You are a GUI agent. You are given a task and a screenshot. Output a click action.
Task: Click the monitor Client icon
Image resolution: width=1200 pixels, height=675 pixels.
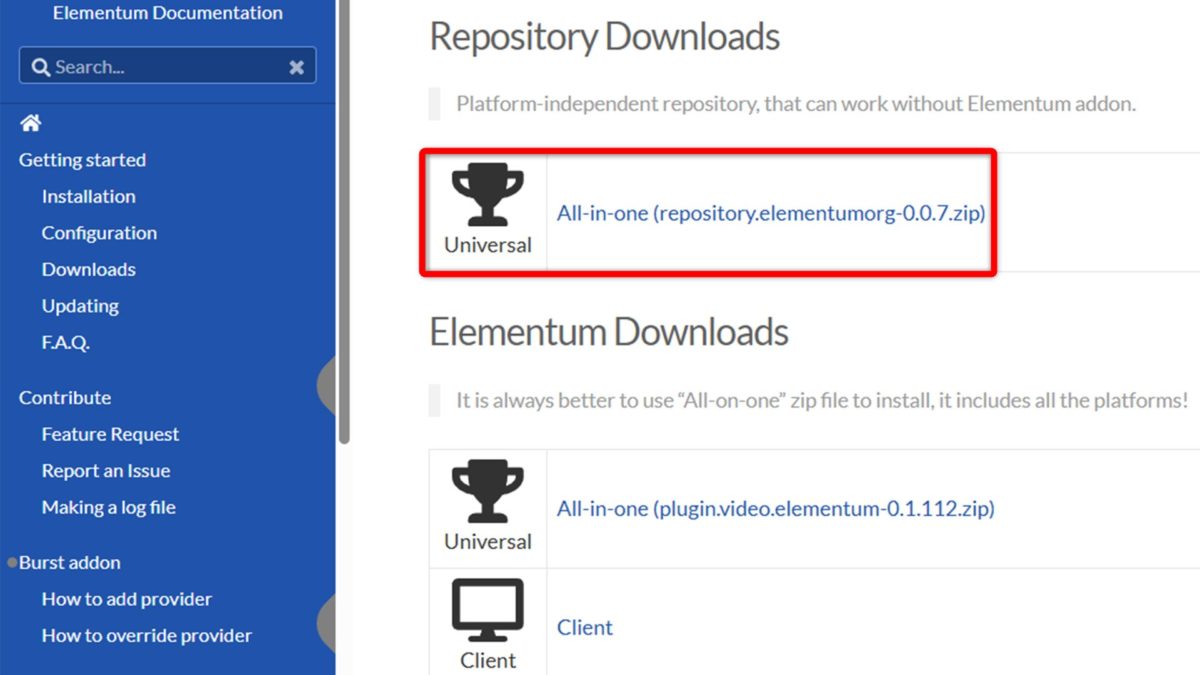(488, 610)
